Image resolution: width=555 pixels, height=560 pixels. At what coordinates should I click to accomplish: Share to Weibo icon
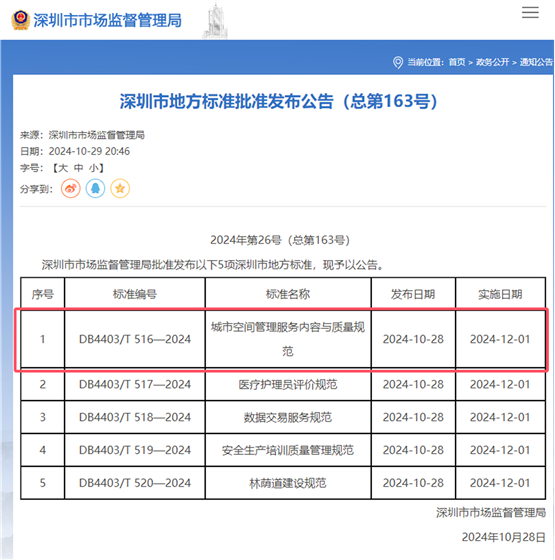click(x=71, y=188)
